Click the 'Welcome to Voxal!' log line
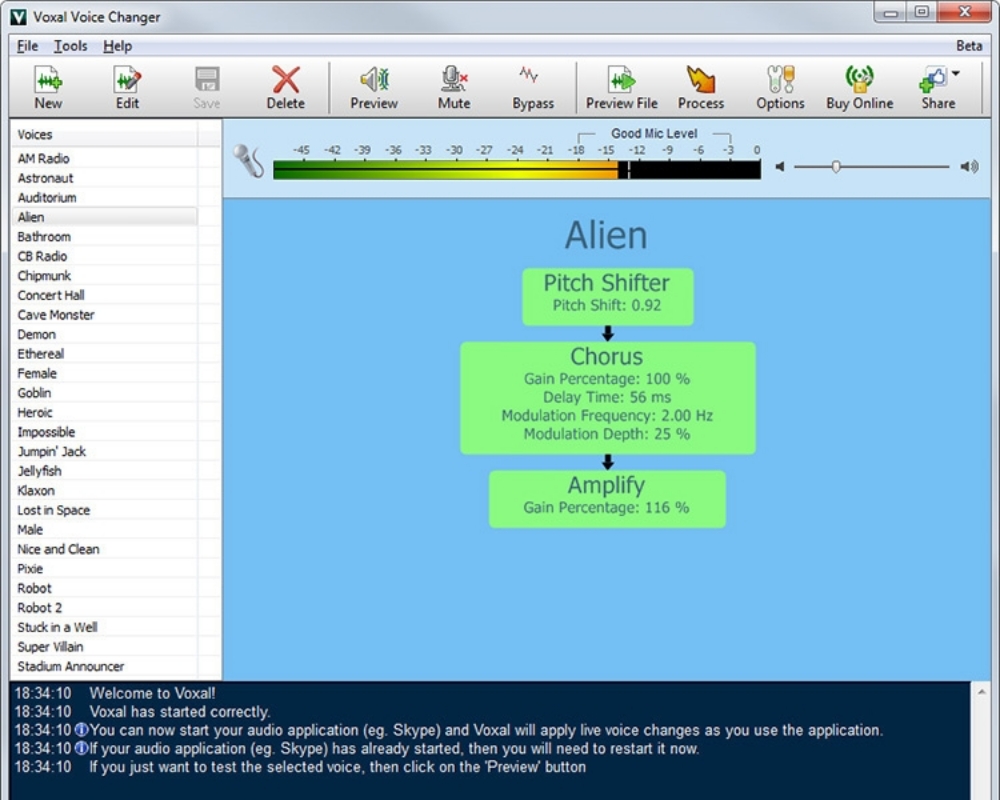Screen dimensions: 1000x800 152,693
